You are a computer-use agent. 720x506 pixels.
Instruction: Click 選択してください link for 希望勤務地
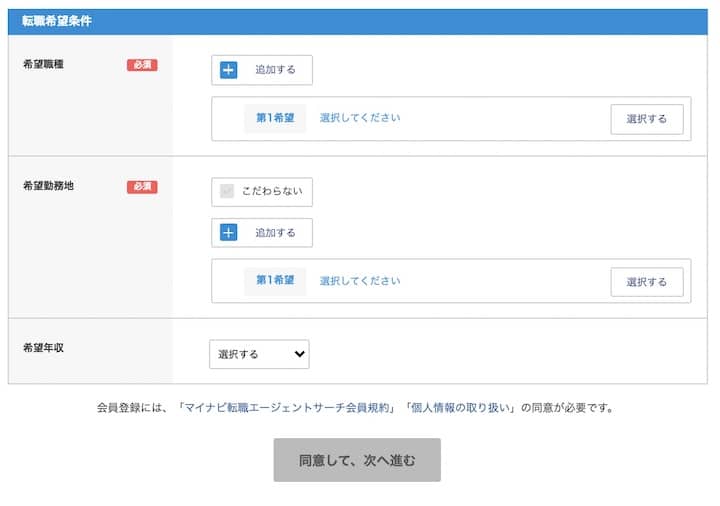[x=360, y=281]
